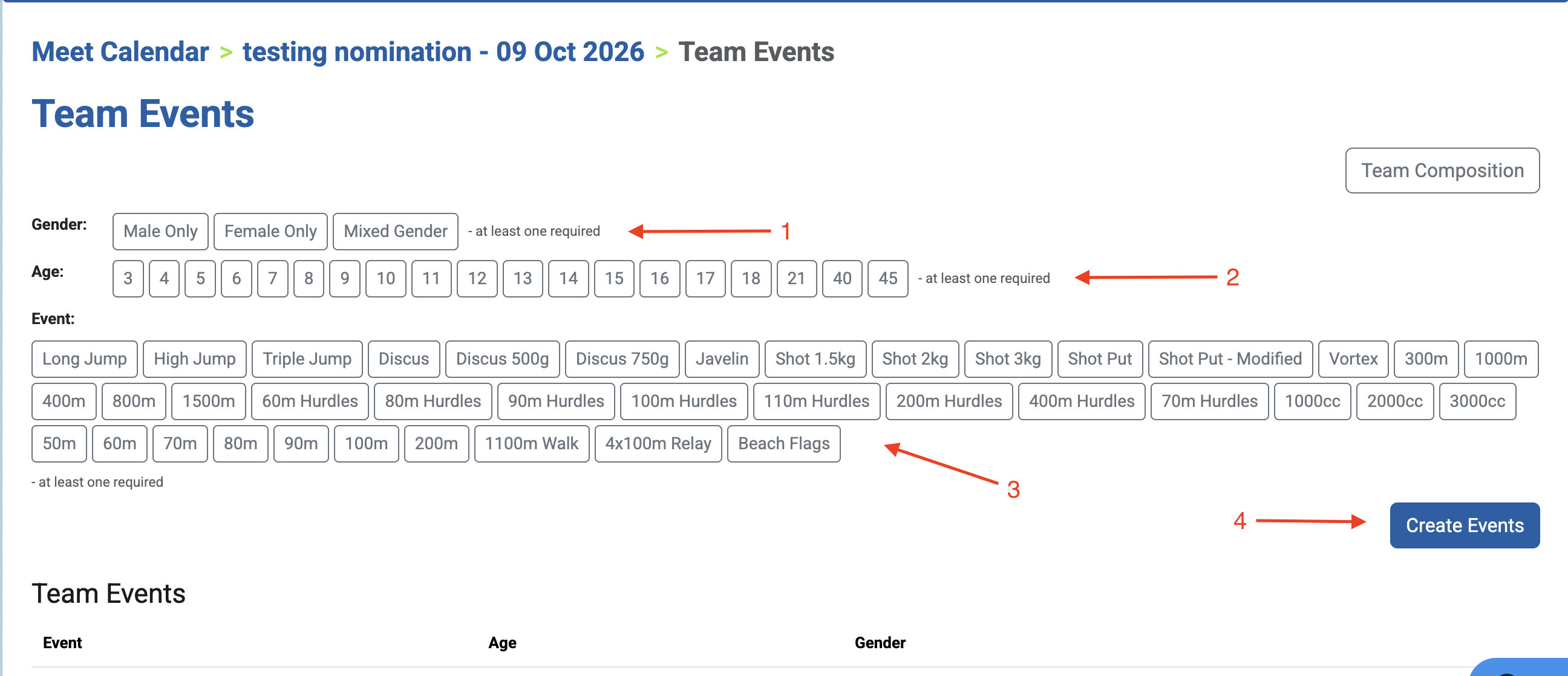Select age 45
Screen dimensions: 1568x676
point(887,279)
